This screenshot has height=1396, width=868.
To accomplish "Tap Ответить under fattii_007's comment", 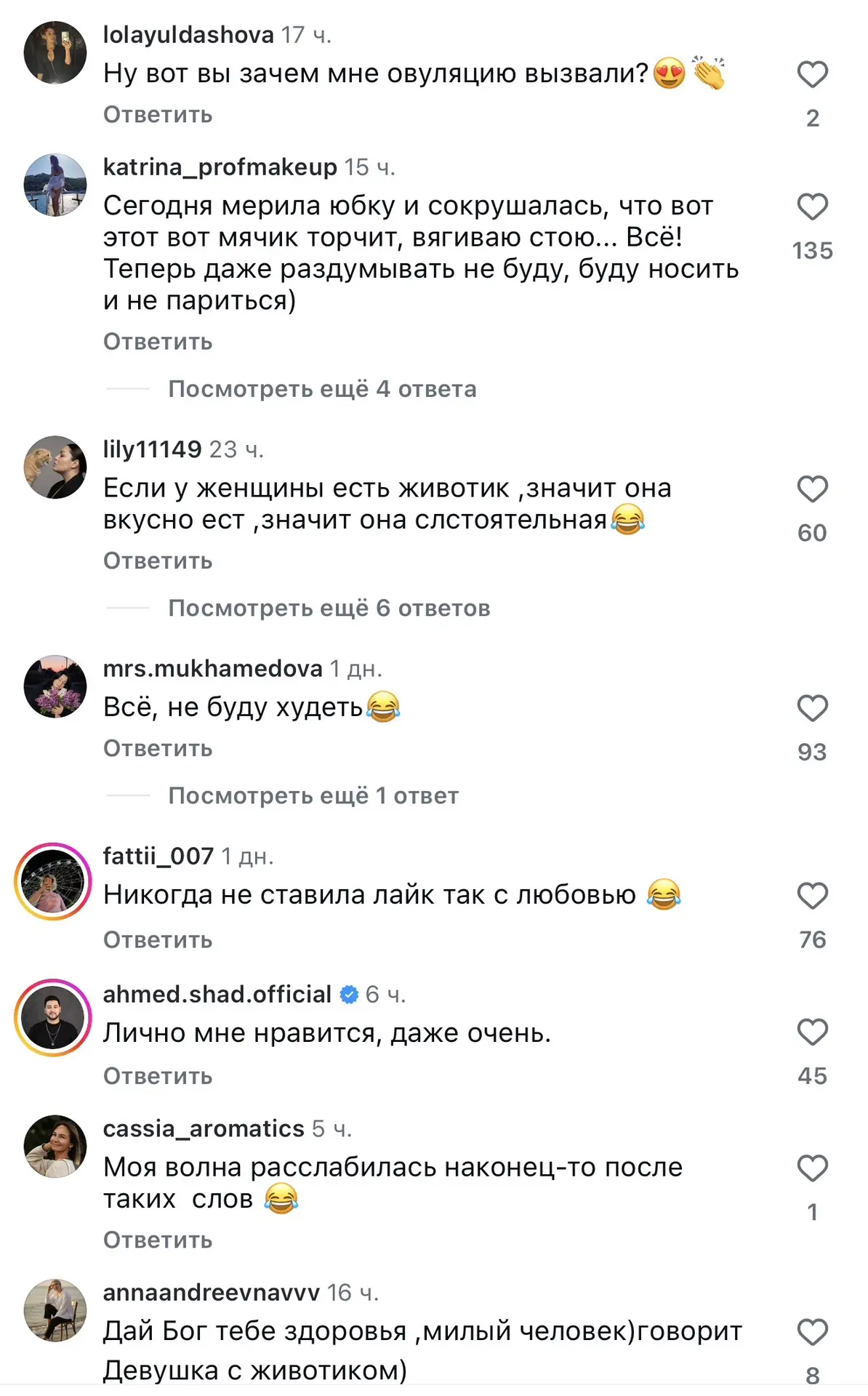I will pyautogui.click(x=158, y=940).
